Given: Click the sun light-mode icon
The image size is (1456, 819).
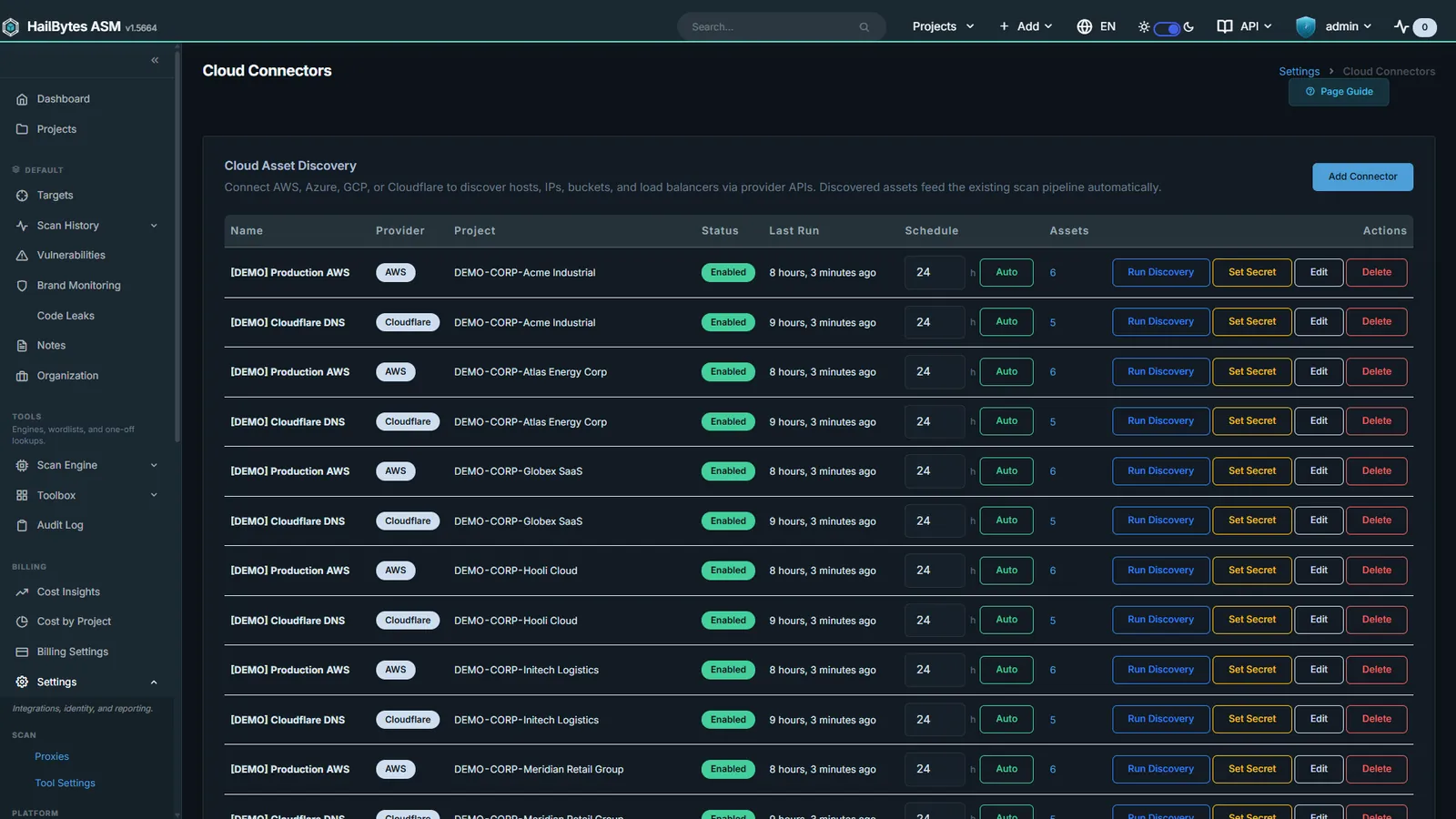Looking at the screenshot, I should pos(1144,27).
